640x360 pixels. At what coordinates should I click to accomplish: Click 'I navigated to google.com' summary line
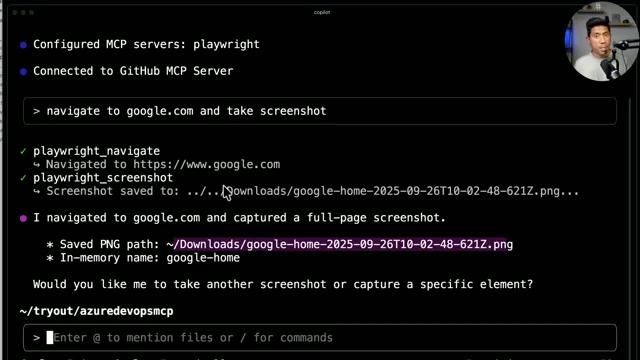tap(239, 218)
